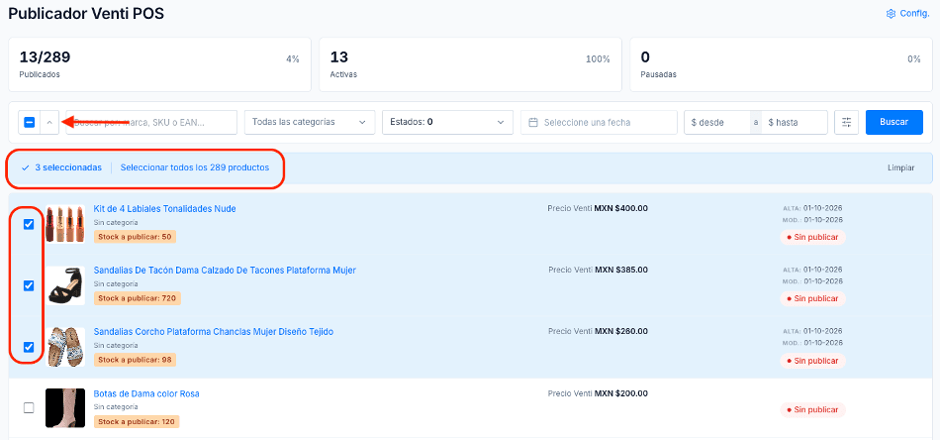Check the Botas de Dama color Rosa checkbox
Image resolution: width=941 pixels, height=441 pixels.
(28, 408)
